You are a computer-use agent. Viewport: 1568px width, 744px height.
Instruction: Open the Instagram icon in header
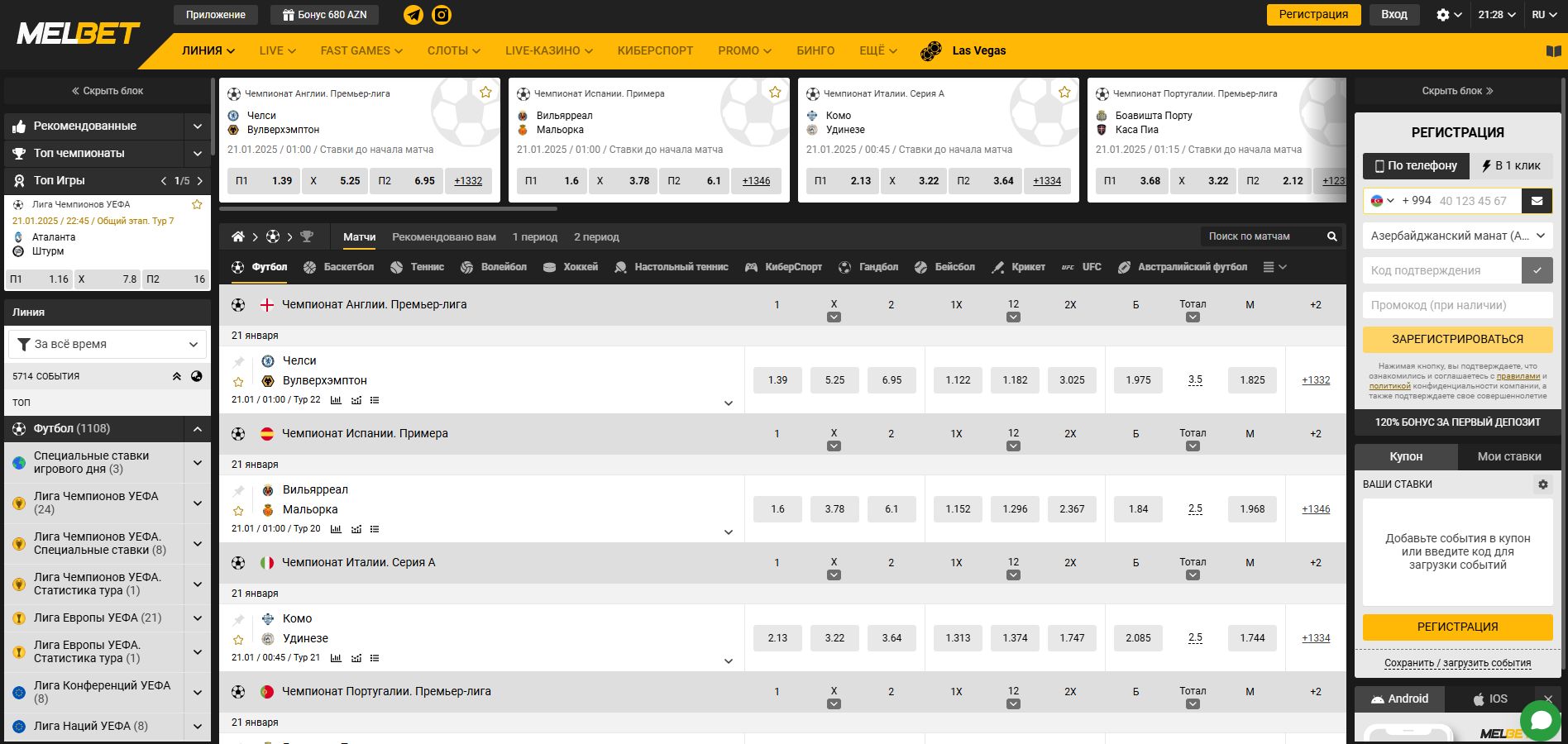[442, 15]
